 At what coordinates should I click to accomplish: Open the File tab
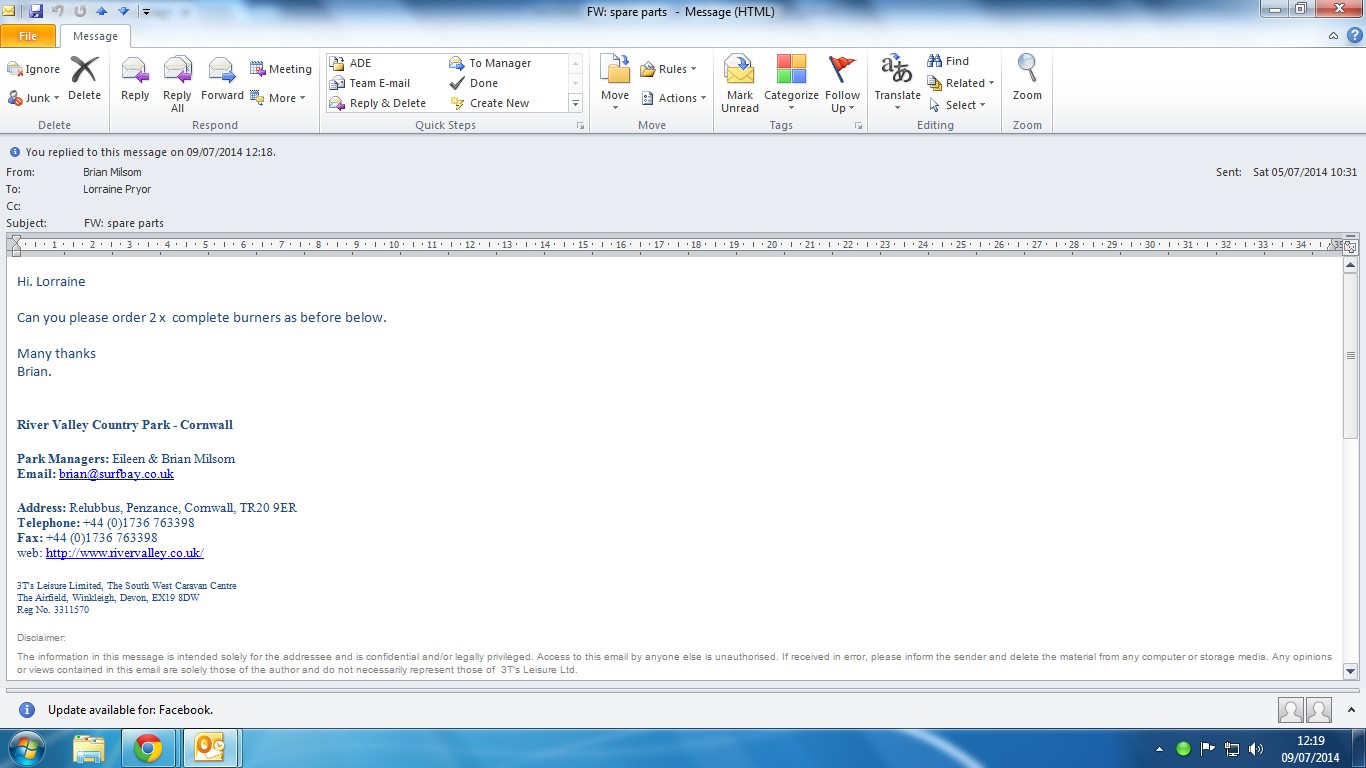coord(28,36)
